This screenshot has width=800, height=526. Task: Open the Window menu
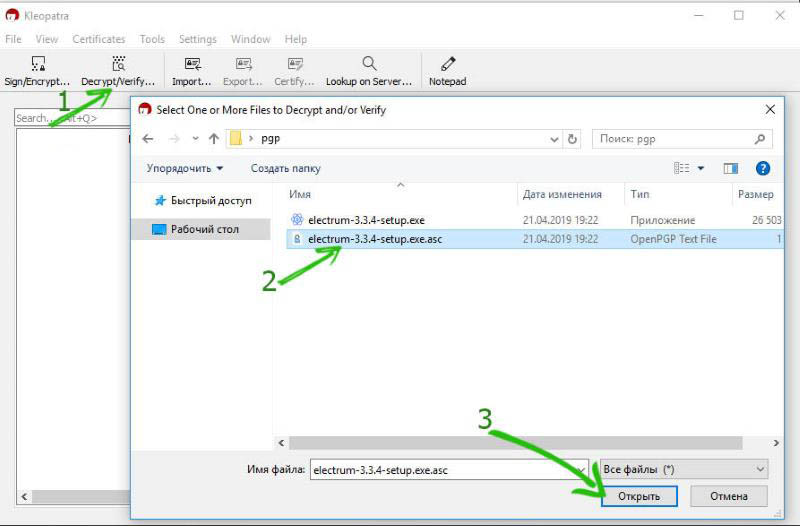pyautogui.click(x=251, y=39)
